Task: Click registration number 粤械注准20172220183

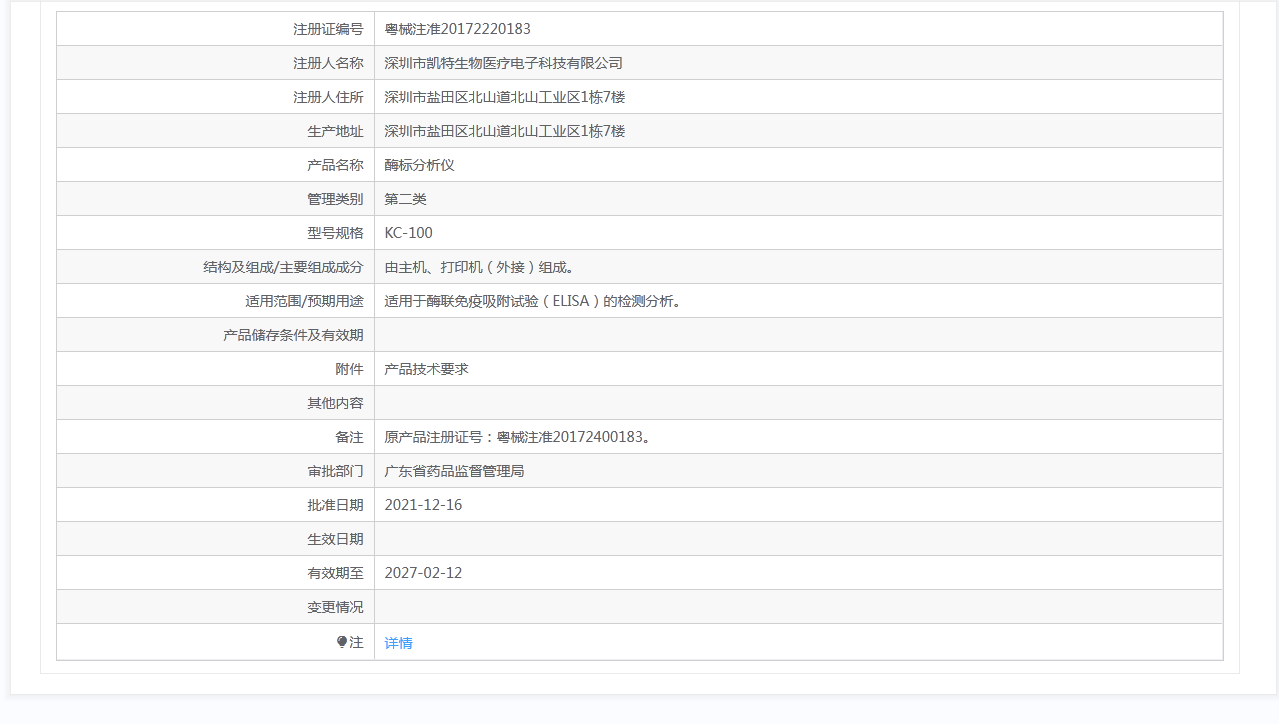Action: (x=457, y=29)
